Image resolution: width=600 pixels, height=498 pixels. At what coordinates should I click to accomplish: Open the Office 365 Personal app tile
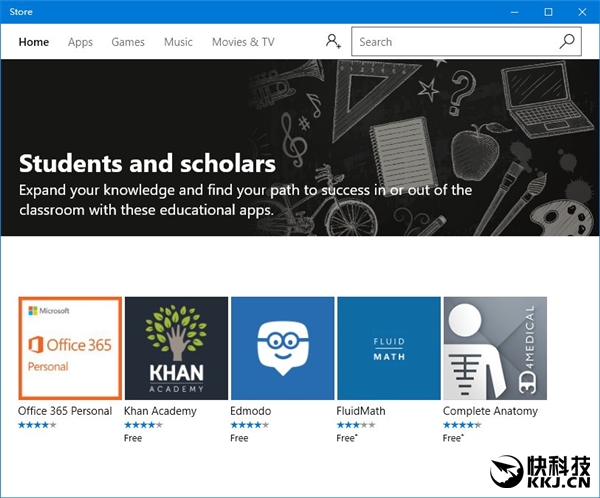[x=70, y=348]
